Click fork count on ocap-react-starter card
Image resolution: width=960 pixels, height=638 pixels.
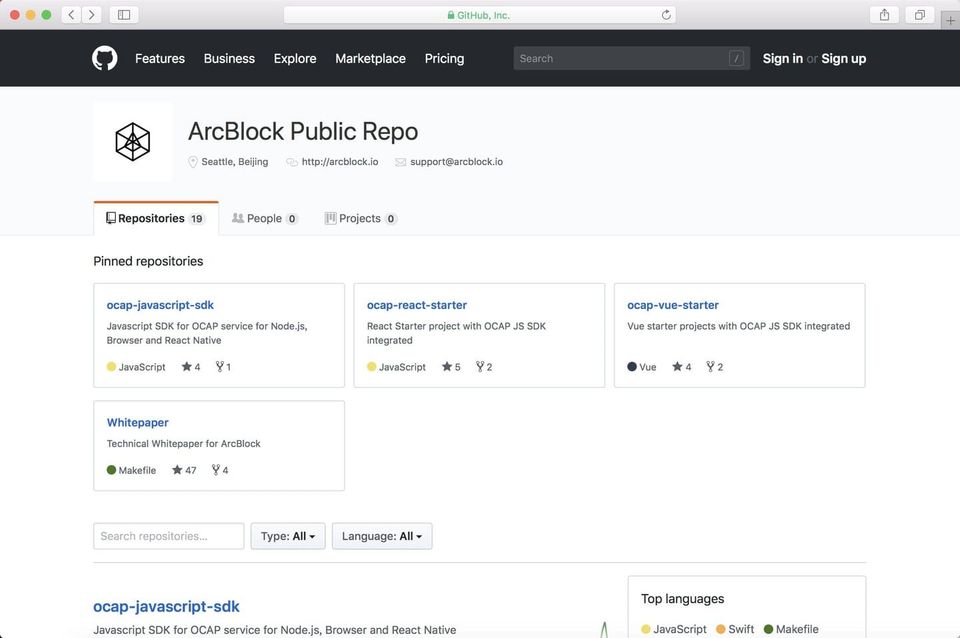click(x=484, y=367)
